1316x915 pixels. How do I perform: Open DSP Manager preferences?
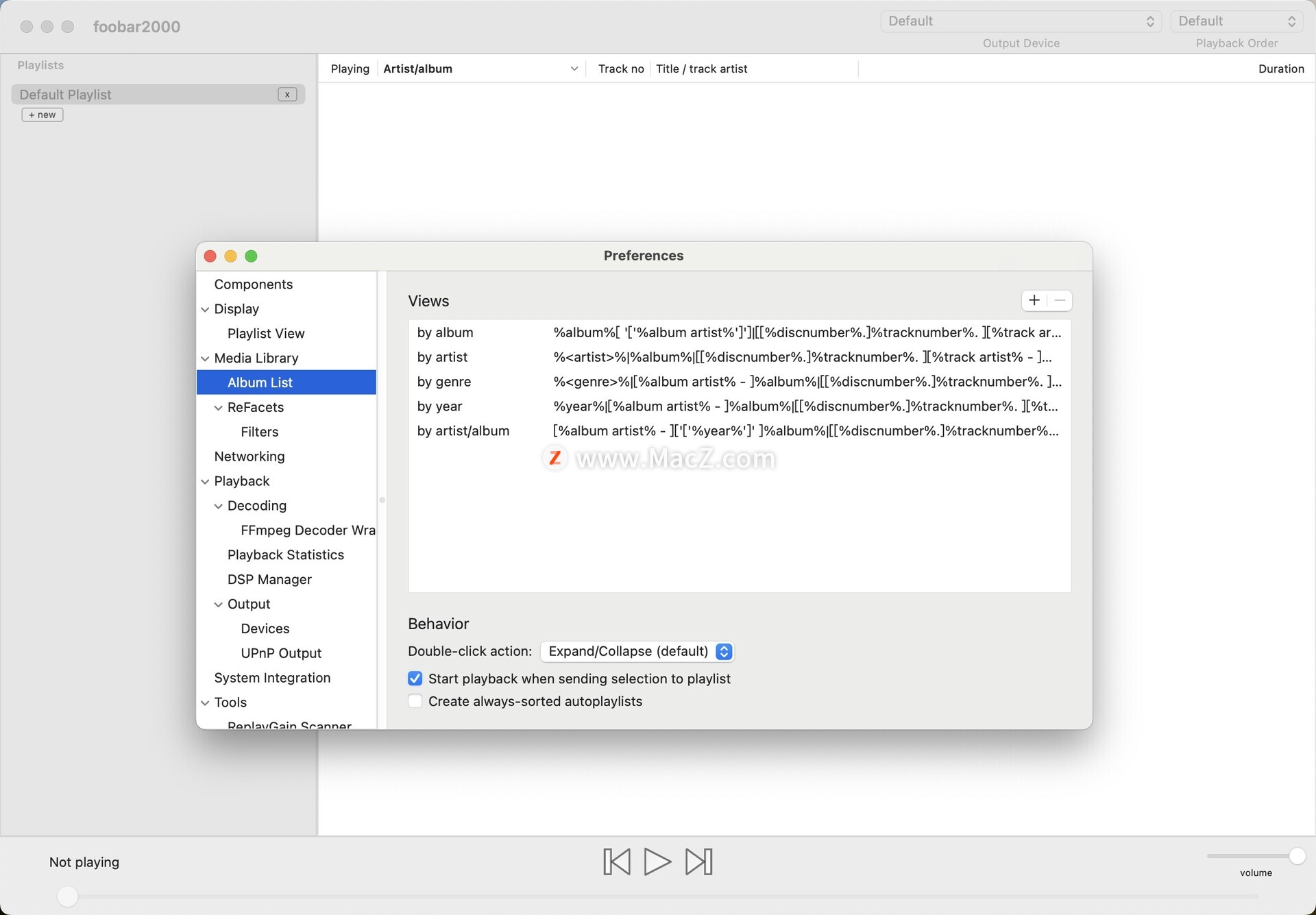pos(269,580)
